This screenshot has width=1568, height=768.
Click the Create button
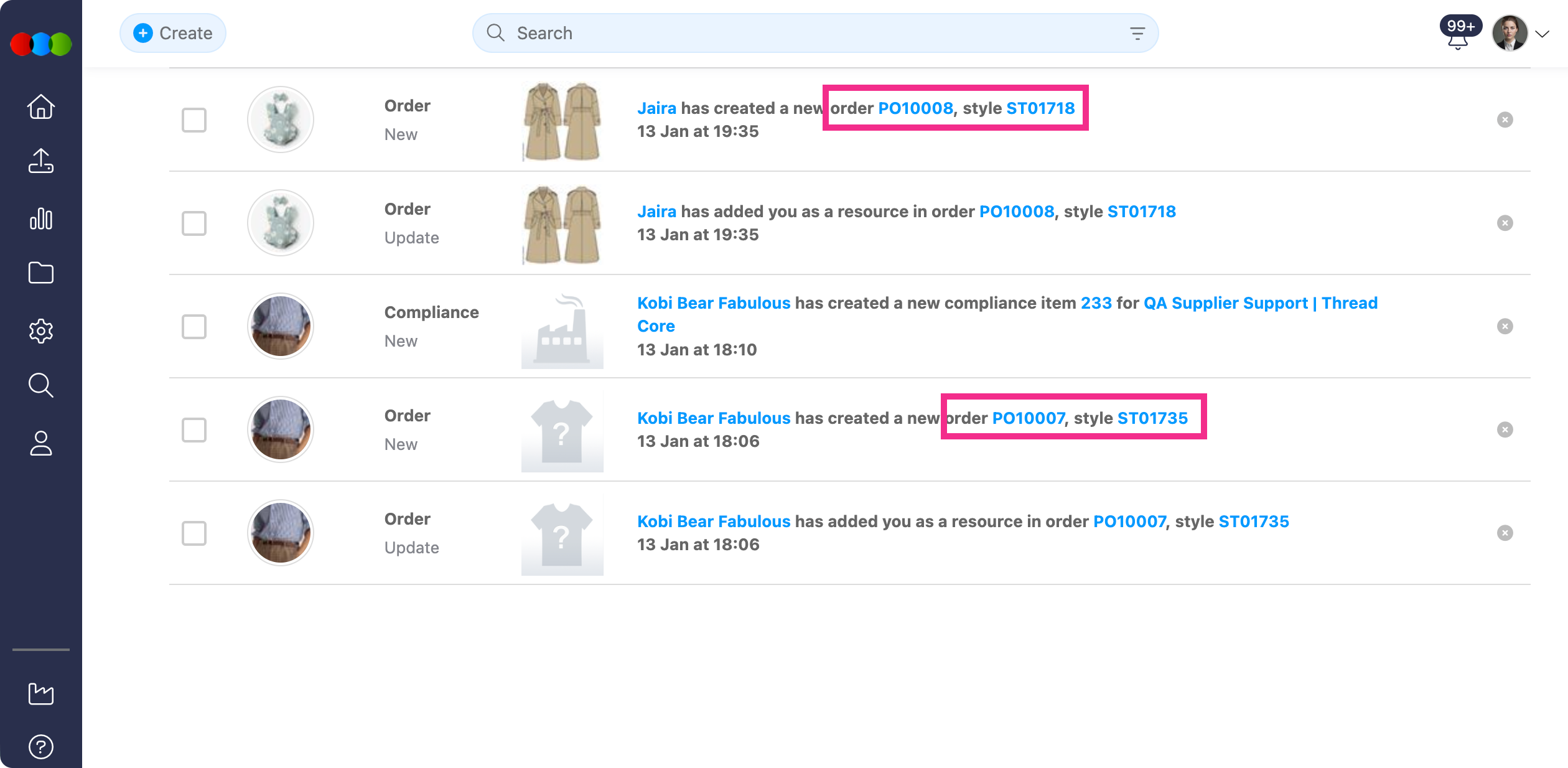[173, 33]
